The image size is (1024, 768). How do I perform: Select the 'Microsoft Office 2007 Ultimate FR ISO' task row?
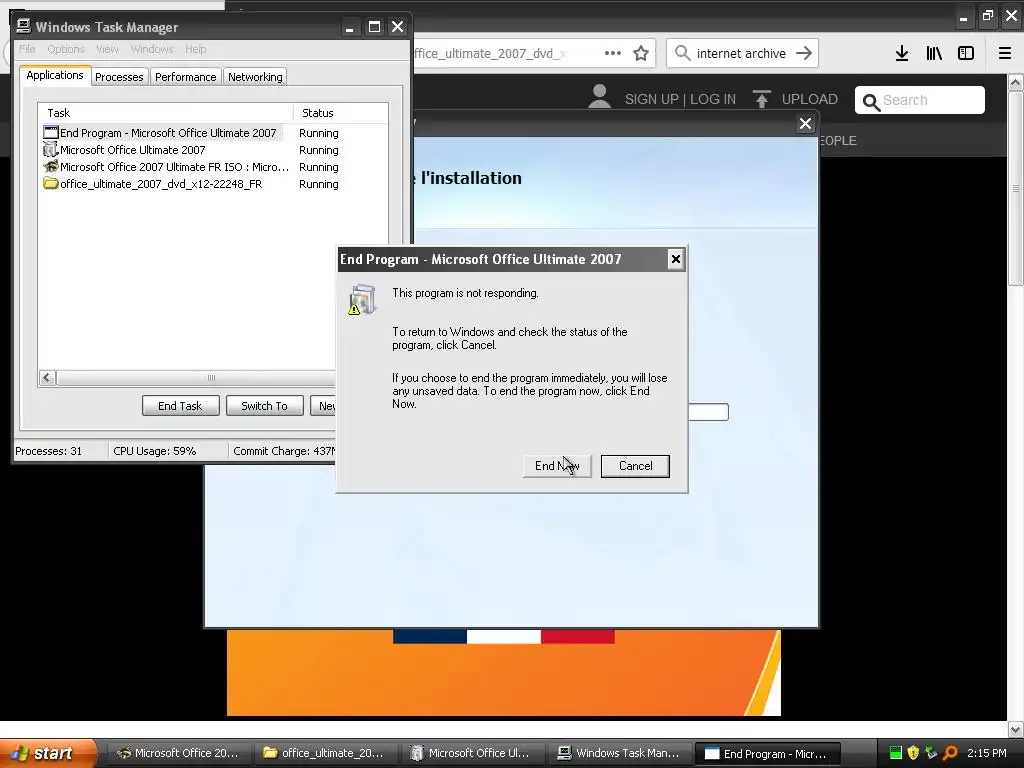pos(213,167)
